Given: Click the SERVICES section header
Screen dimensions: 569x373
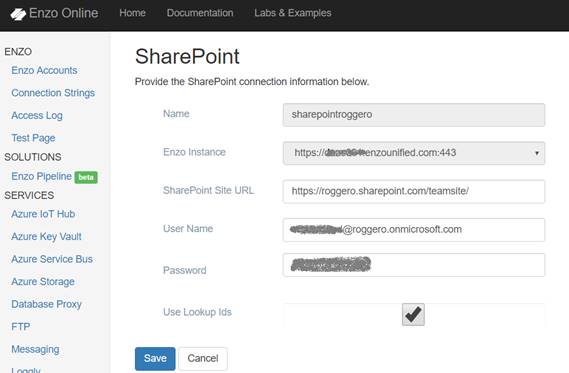Looking at the screenshot, I should click(29, 195).
